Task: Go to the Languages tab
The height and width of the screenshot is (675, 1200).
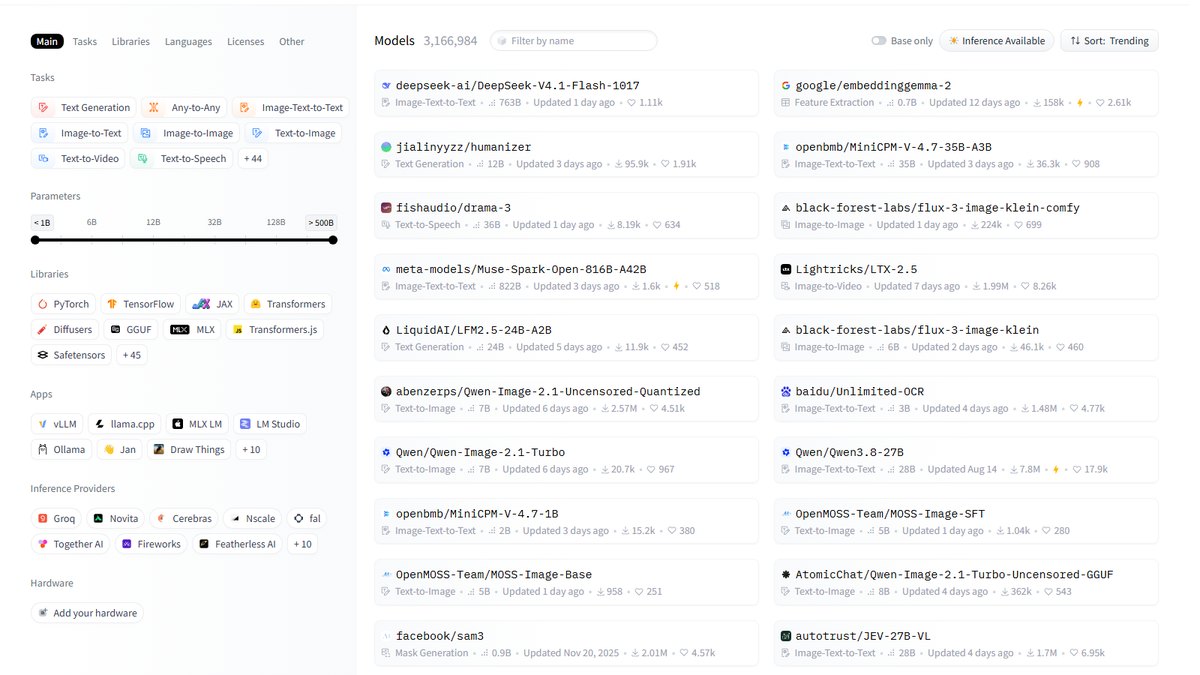Action: tap(189, 42)
